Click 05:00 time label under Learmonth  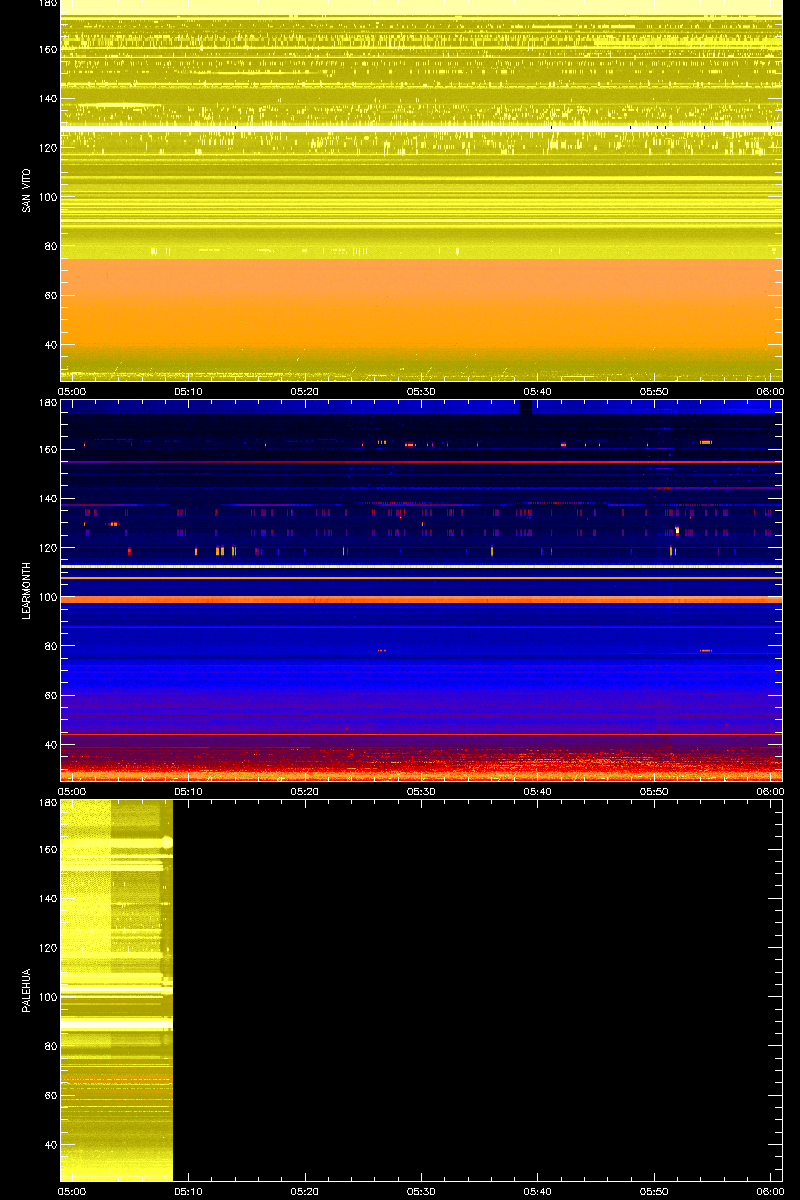coord(72,791)
